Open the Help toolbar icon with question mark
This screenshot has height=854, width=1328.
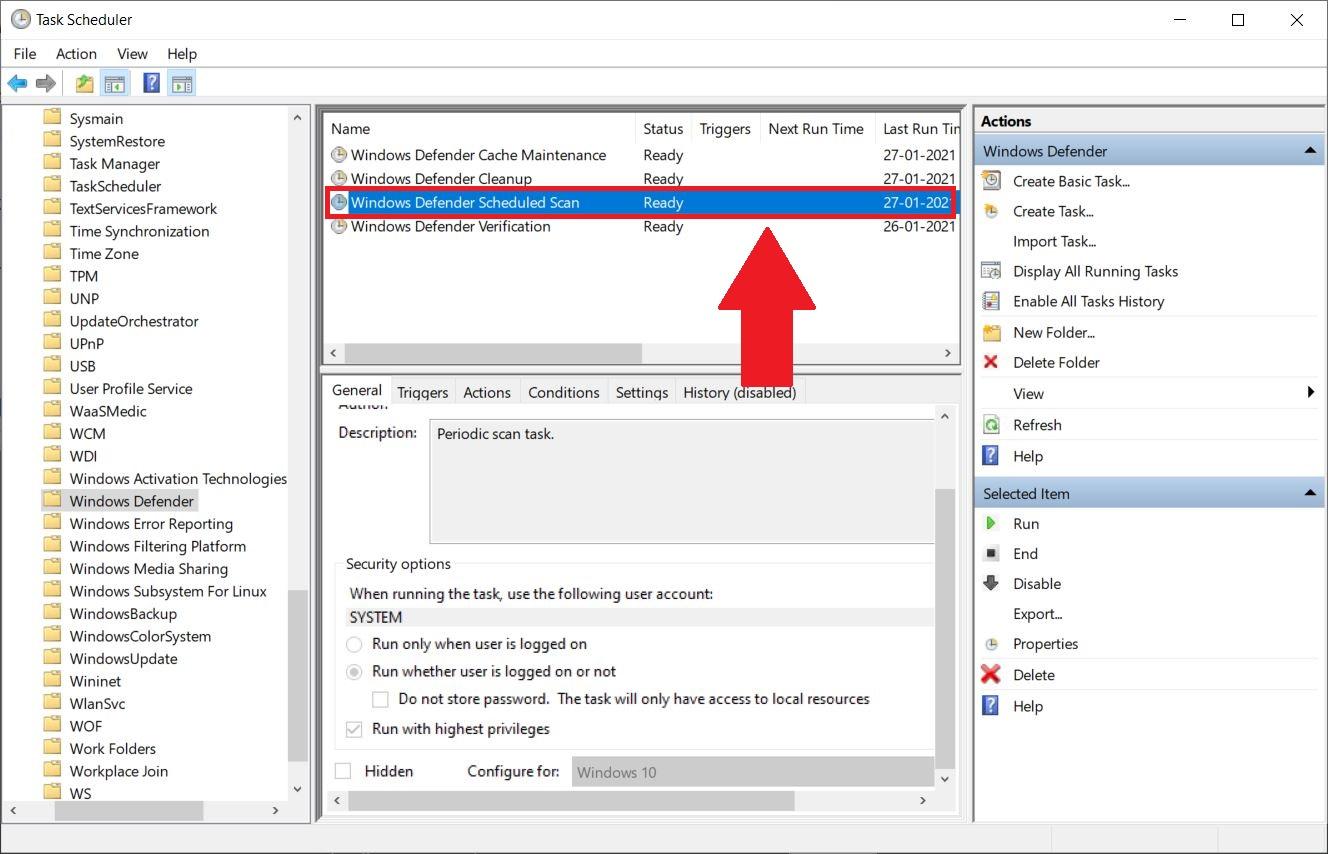(151, 84)
